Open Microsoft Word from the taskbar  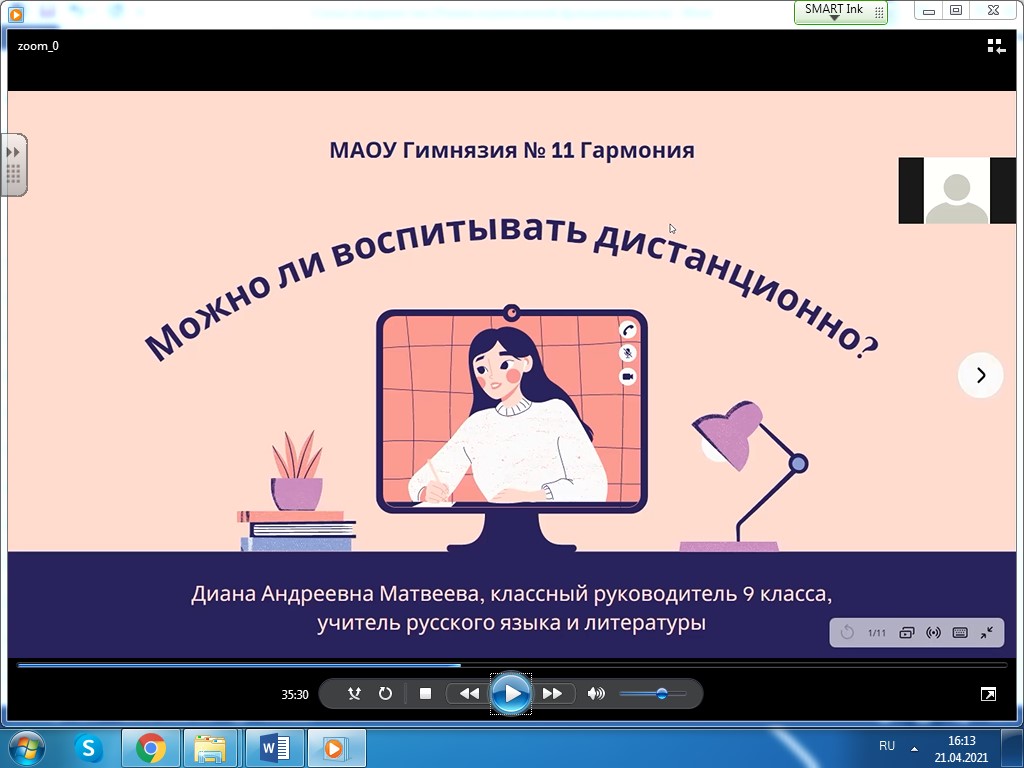click(274, 747)
